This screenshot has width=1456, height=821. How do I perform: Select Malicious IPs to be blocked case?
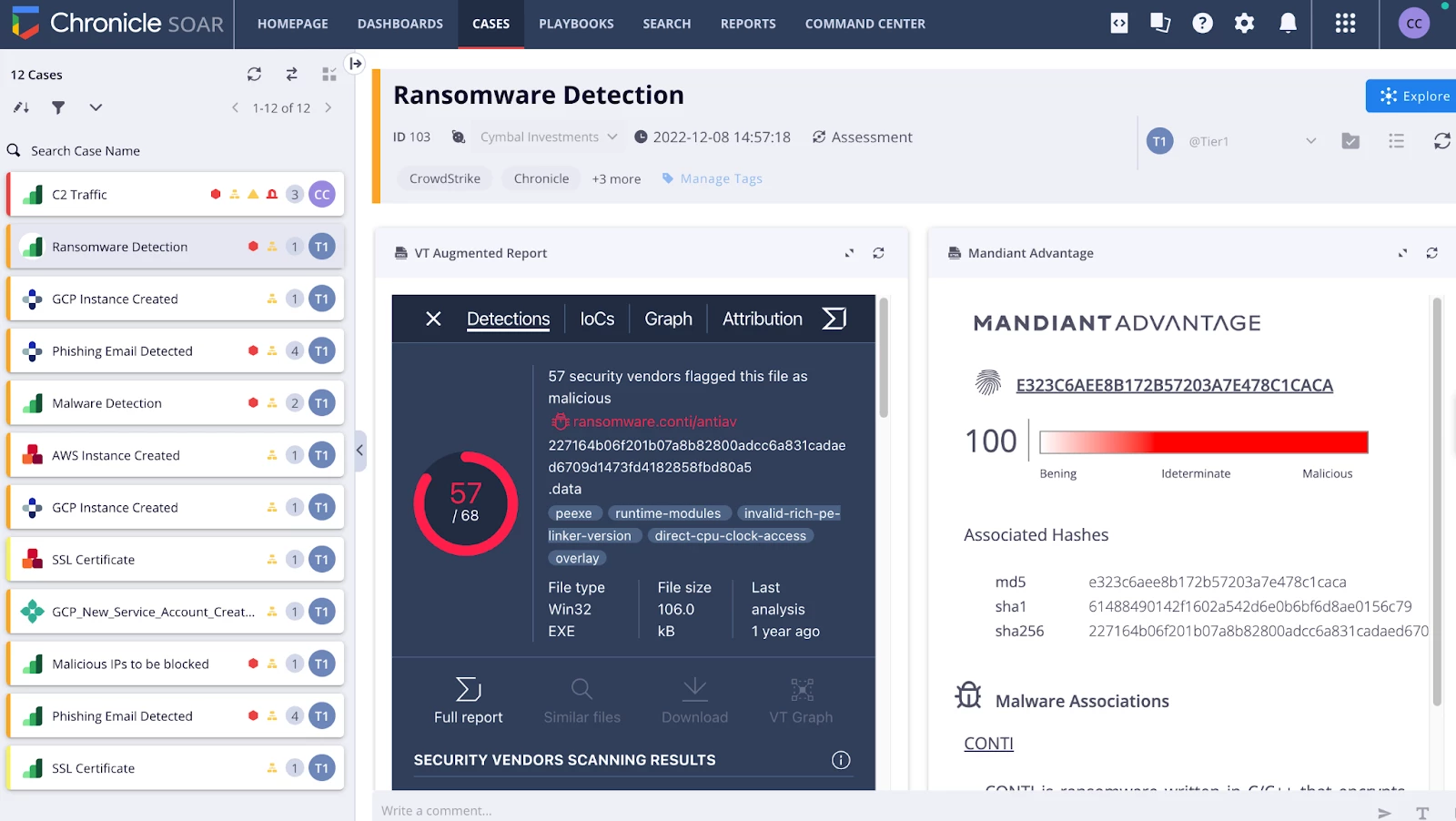pyautogui.click(x=176, y=664)
